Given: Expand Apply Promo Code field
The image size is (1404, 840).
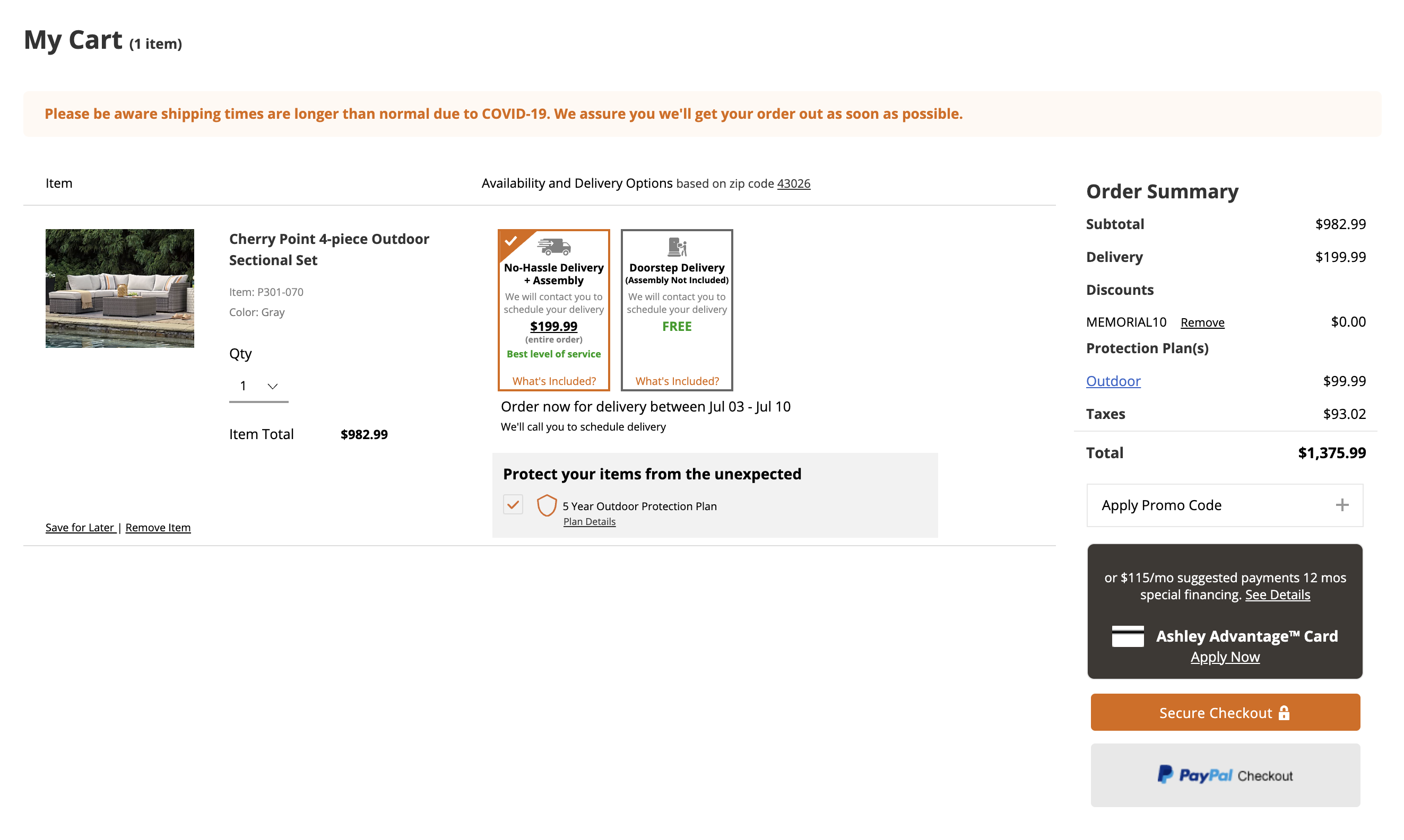Looking at the screenshot, I should (x=1224, y=504).
